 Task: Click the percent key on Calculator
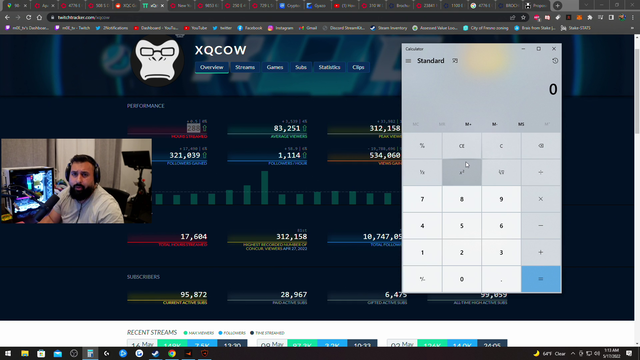pyautogui.click(x=422, y=146)
